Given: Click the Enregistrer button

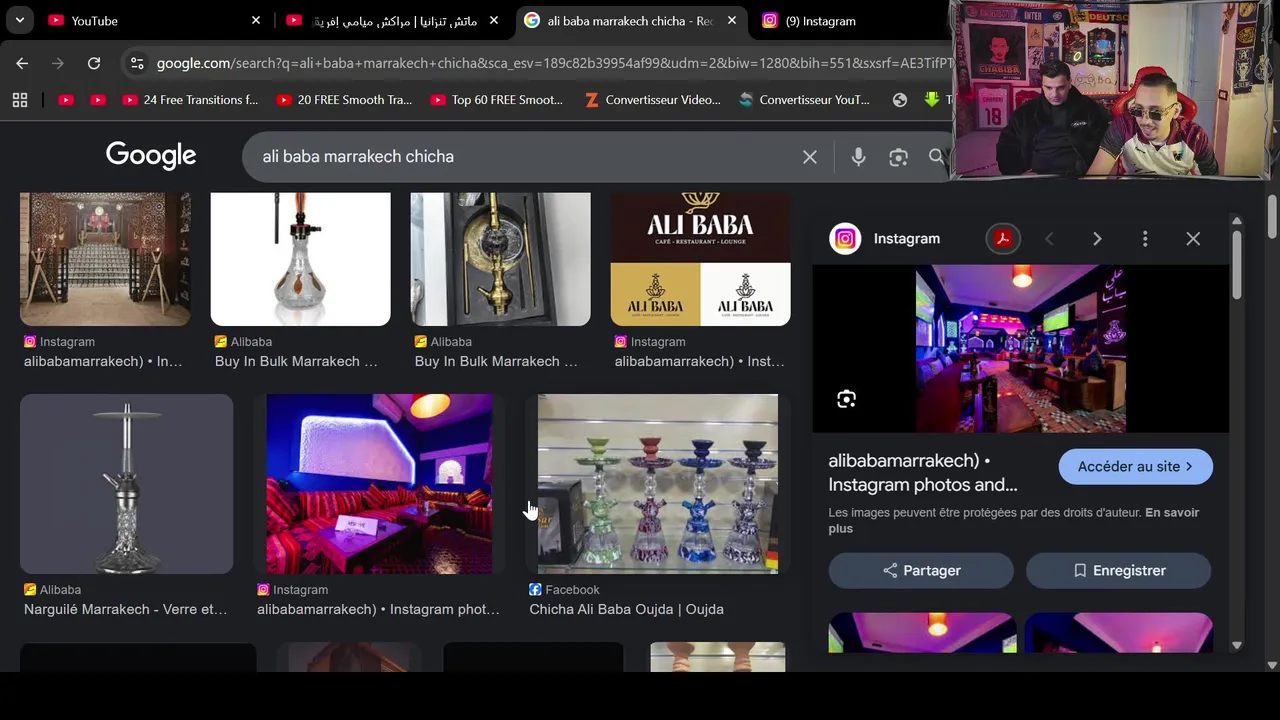Looking at the screenshot, I should [x=1118, y=571].
